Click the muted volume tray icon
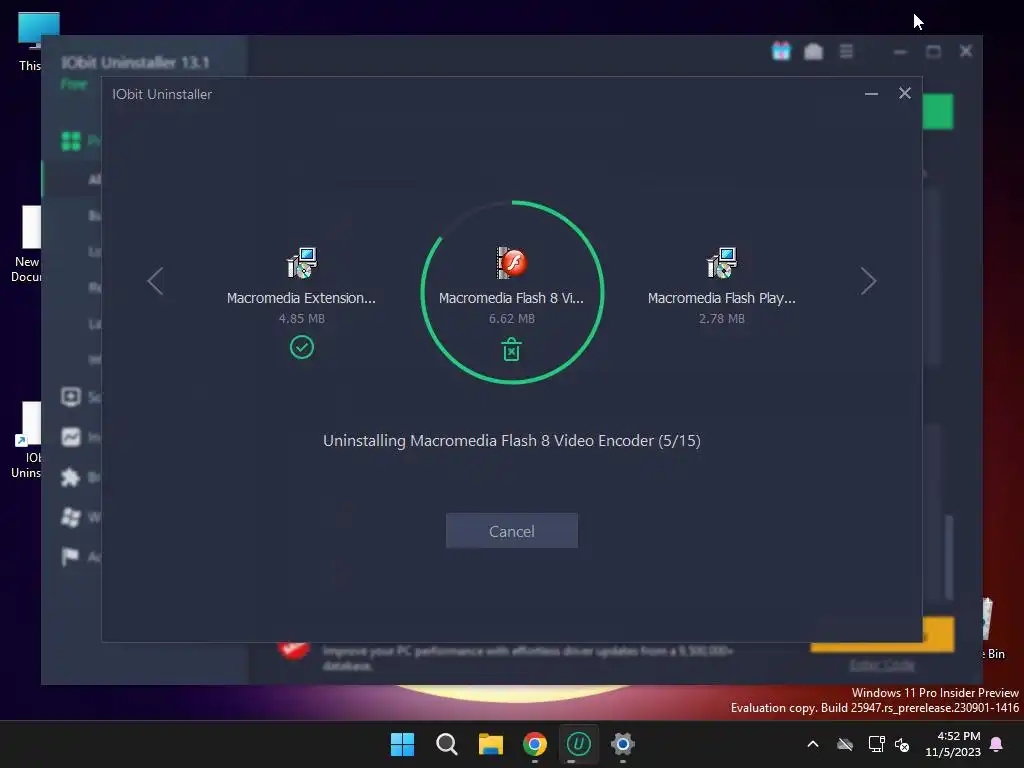 tap(902, 744)
